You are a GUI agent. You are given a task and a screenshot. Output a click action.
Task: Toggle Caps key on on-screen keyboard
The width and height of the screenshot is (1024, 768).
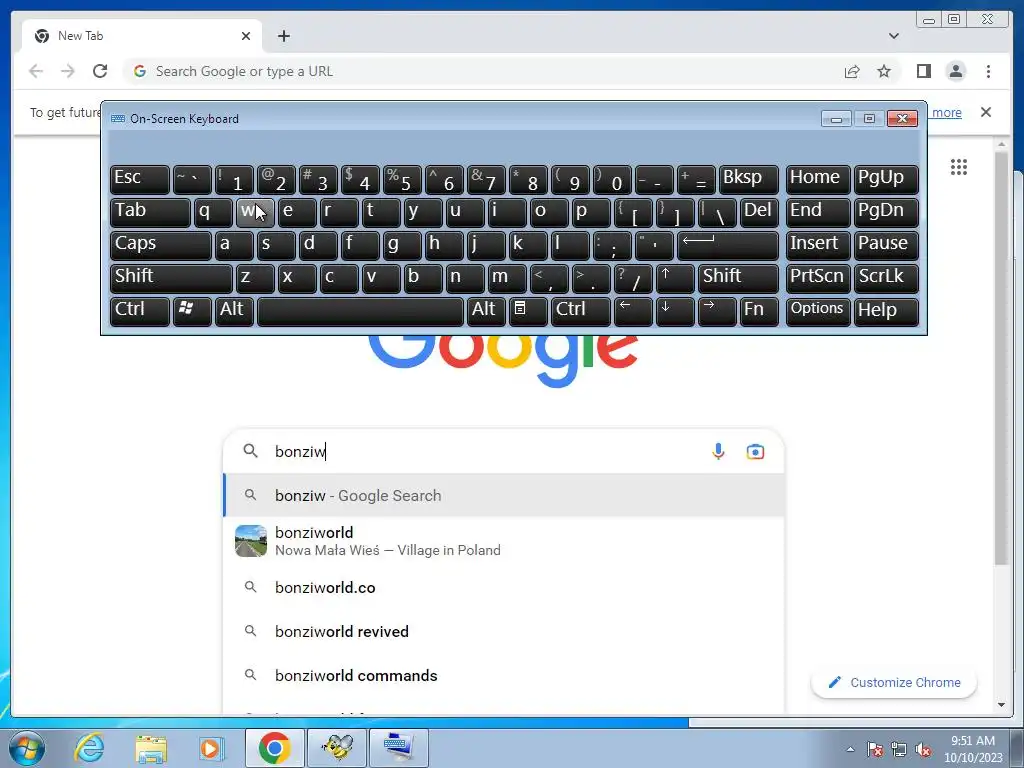pos(161,245)
